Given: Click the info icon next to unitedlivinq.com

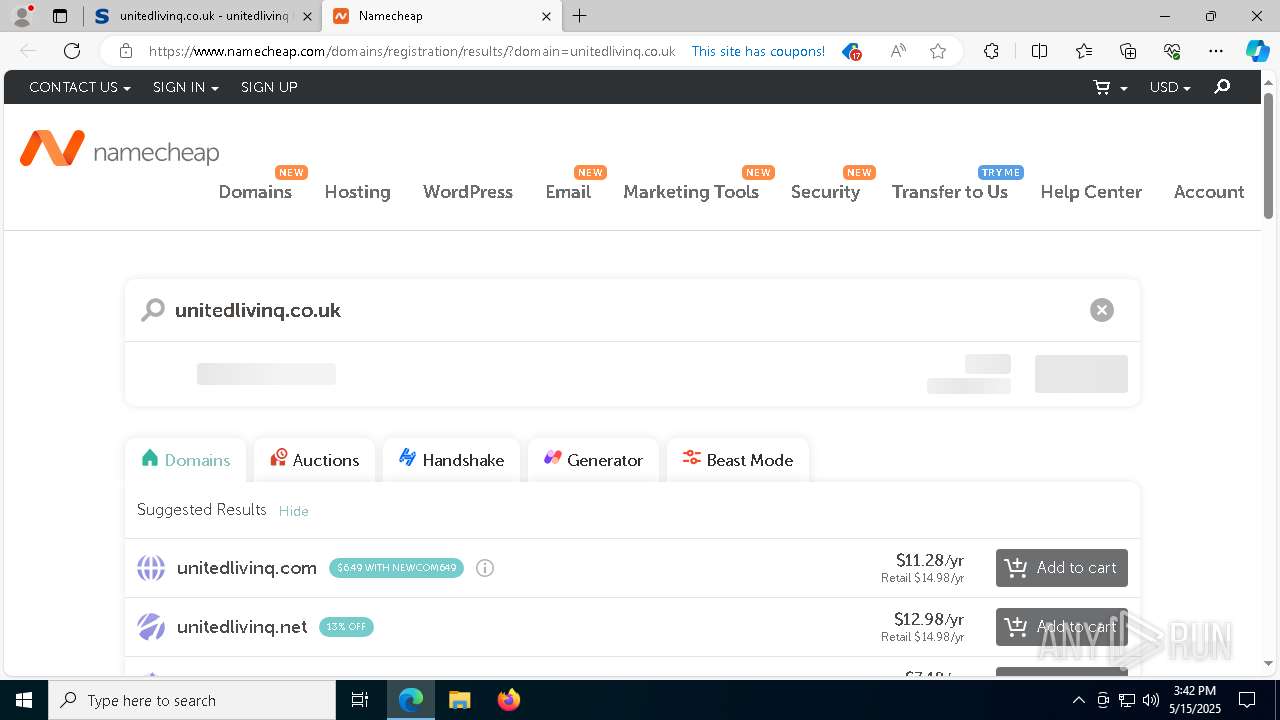Looking at the screenshot, I should 485,568.
